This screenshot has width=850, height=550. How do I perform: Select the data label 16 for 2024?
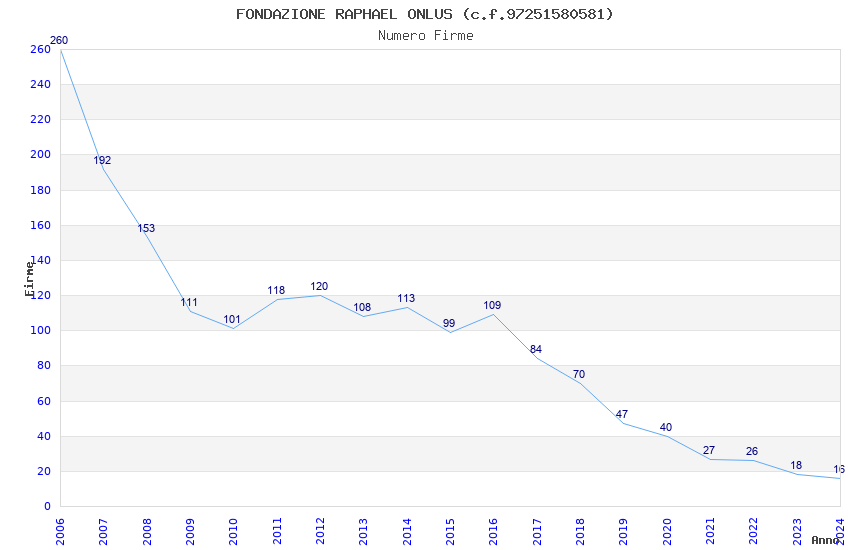[x=839, y=469]
